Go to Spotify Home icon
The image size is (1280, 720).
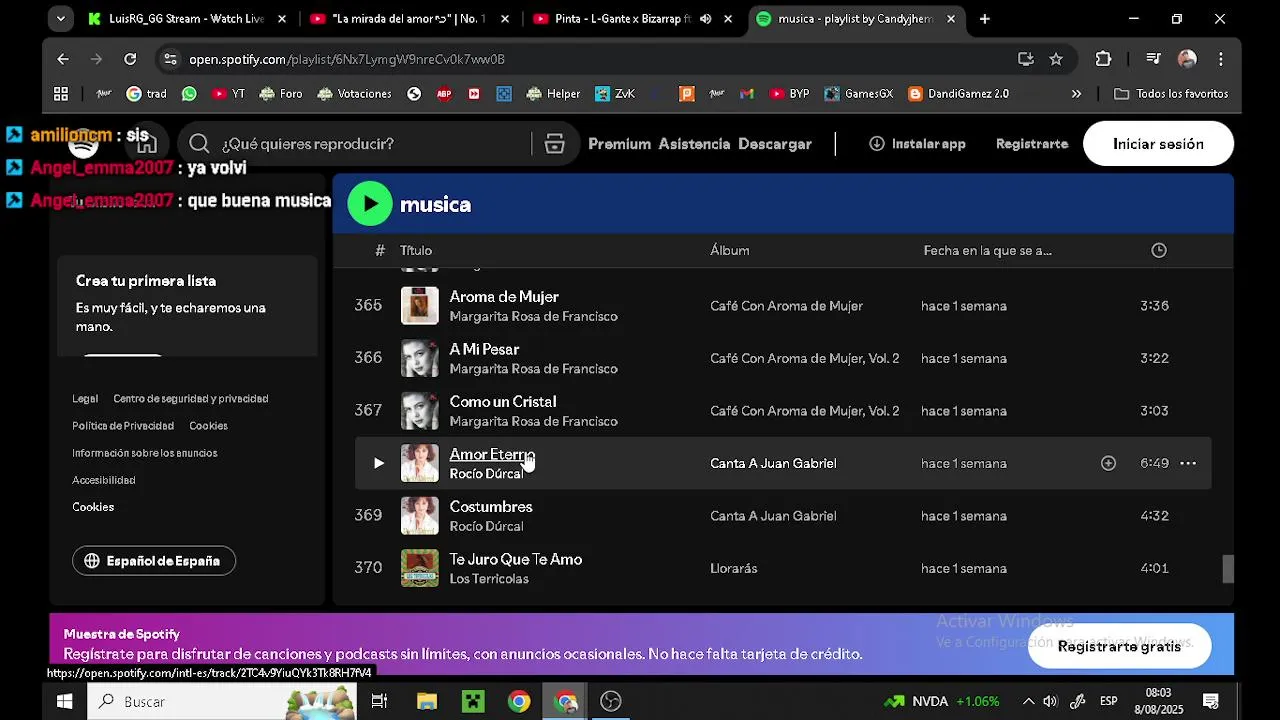pos(147,144)
